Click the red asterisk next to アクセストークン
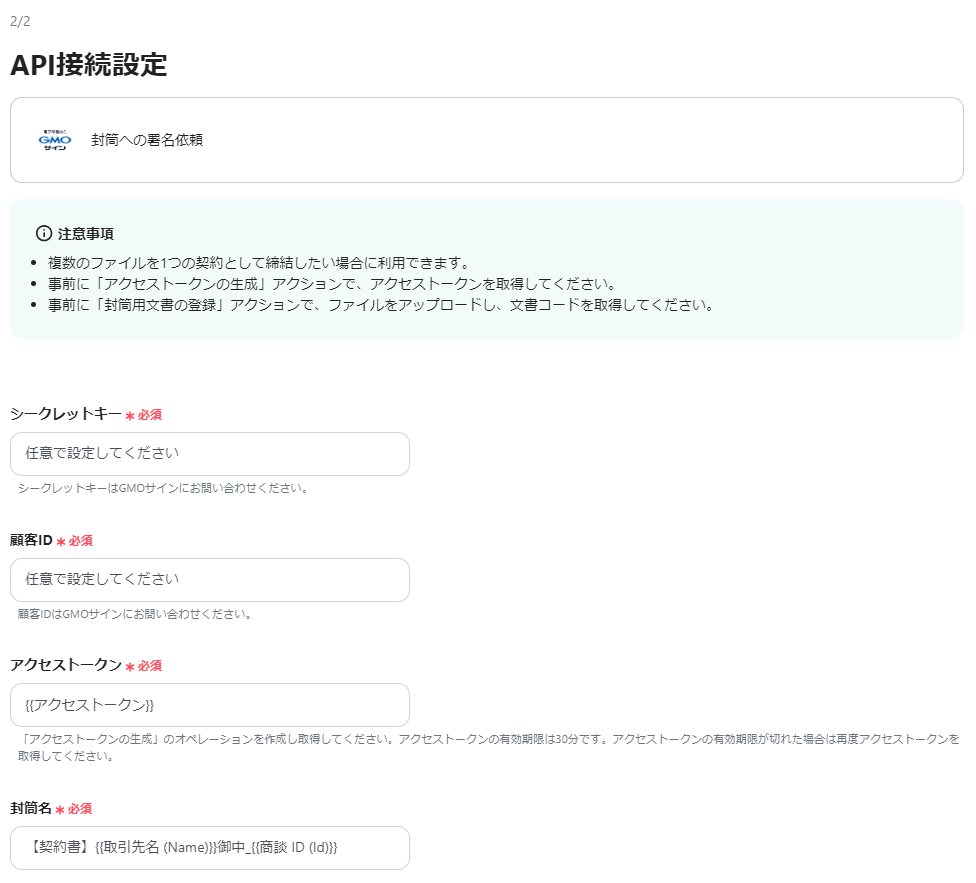 click(x=130, y=666)
